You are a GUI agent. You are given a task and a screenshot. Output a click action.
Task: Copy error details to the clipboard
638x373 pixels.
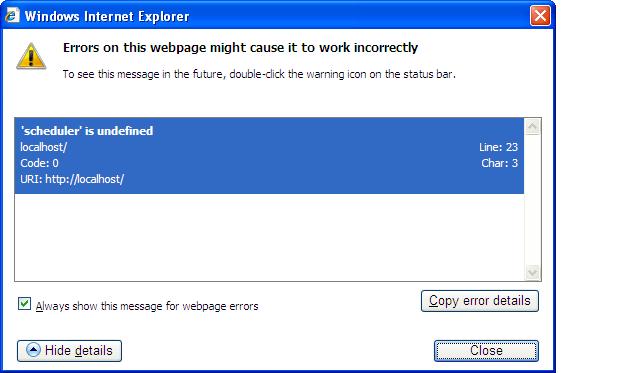[x=480, y=301]
